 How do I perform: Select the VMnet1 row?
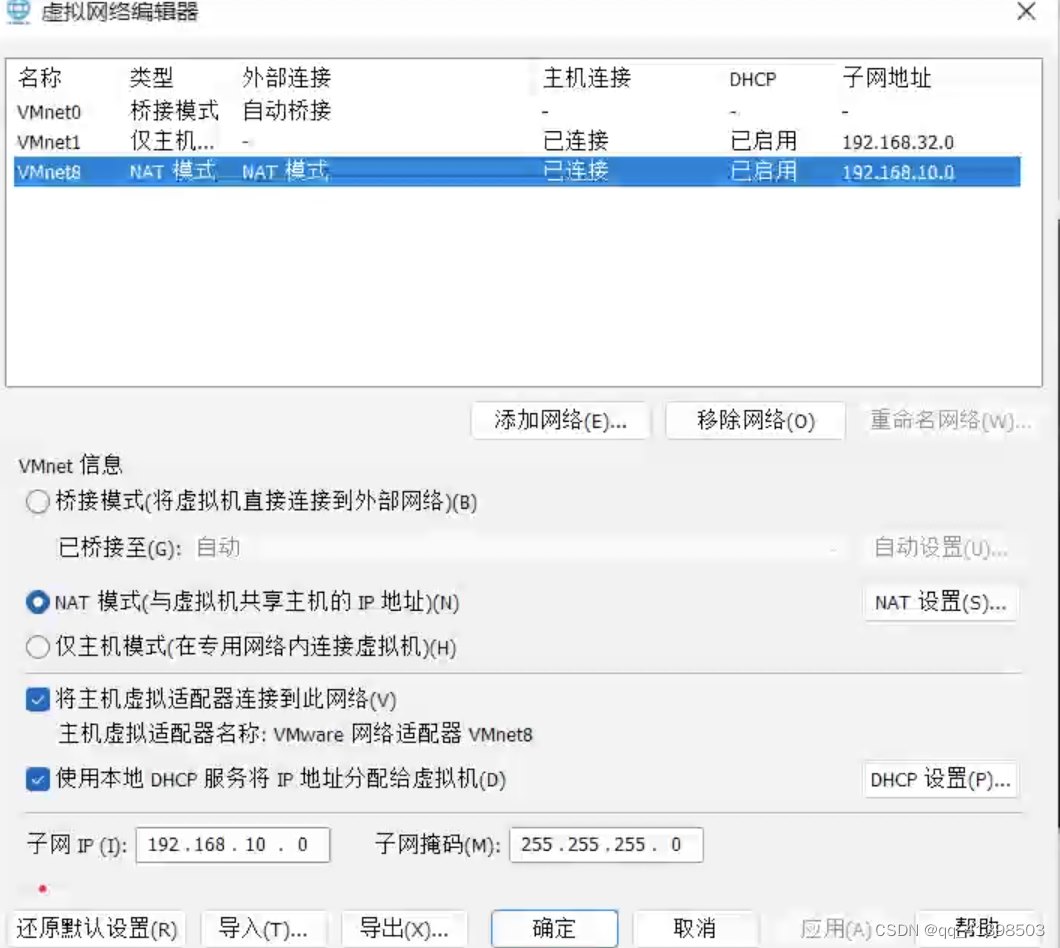[517, 141]
